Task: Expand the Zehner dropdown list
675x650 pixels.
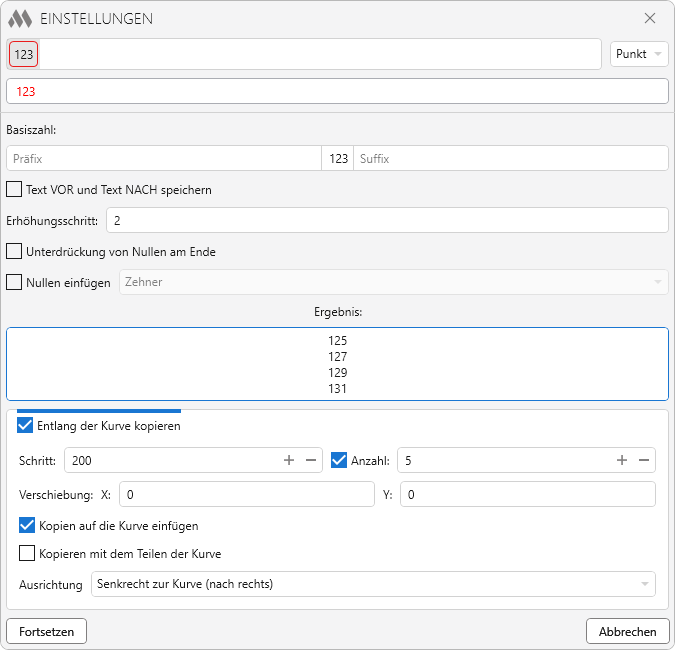Action: tap(393, 282)
